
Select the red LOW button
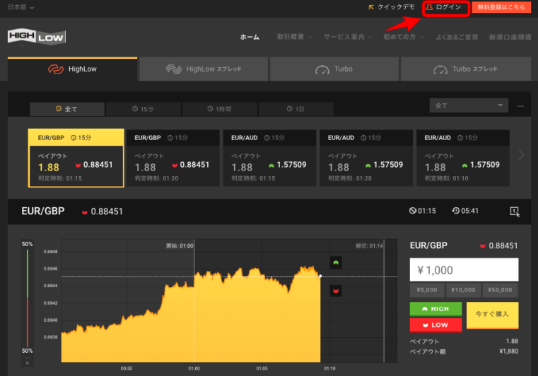pos(435,325)
